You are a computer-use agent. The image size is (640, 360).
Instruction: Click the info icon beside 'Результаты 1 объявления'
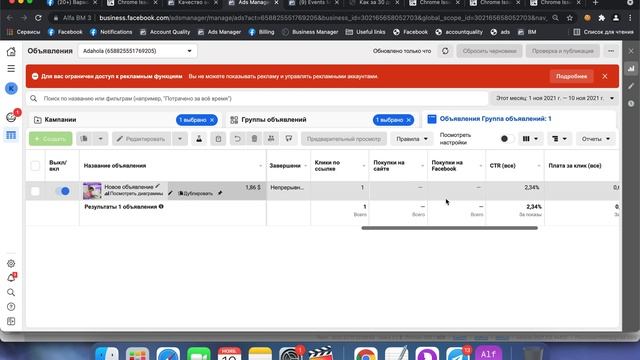point(161,207)
